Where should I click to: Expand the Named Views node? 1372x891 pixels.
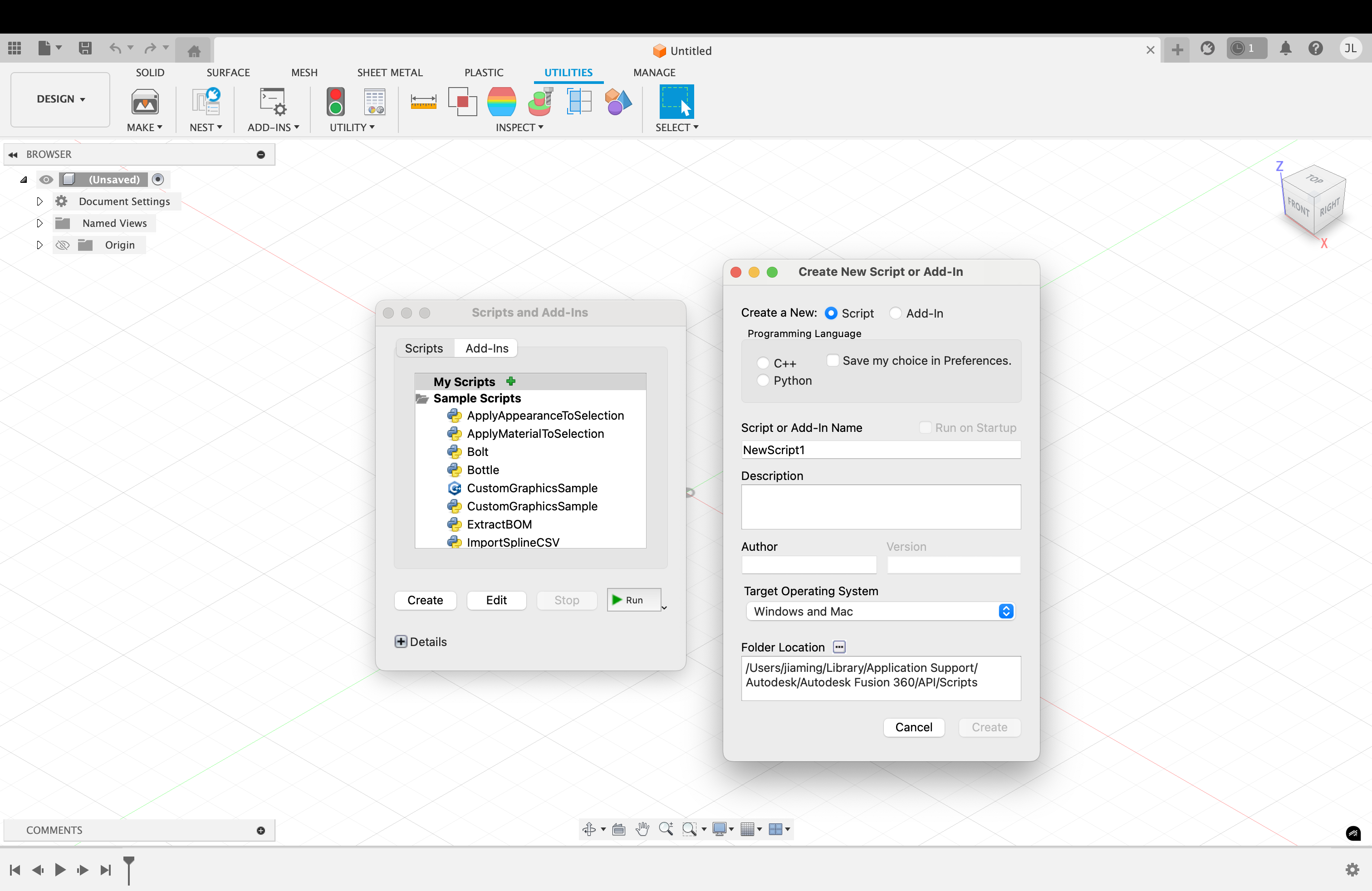coord(39,223)
